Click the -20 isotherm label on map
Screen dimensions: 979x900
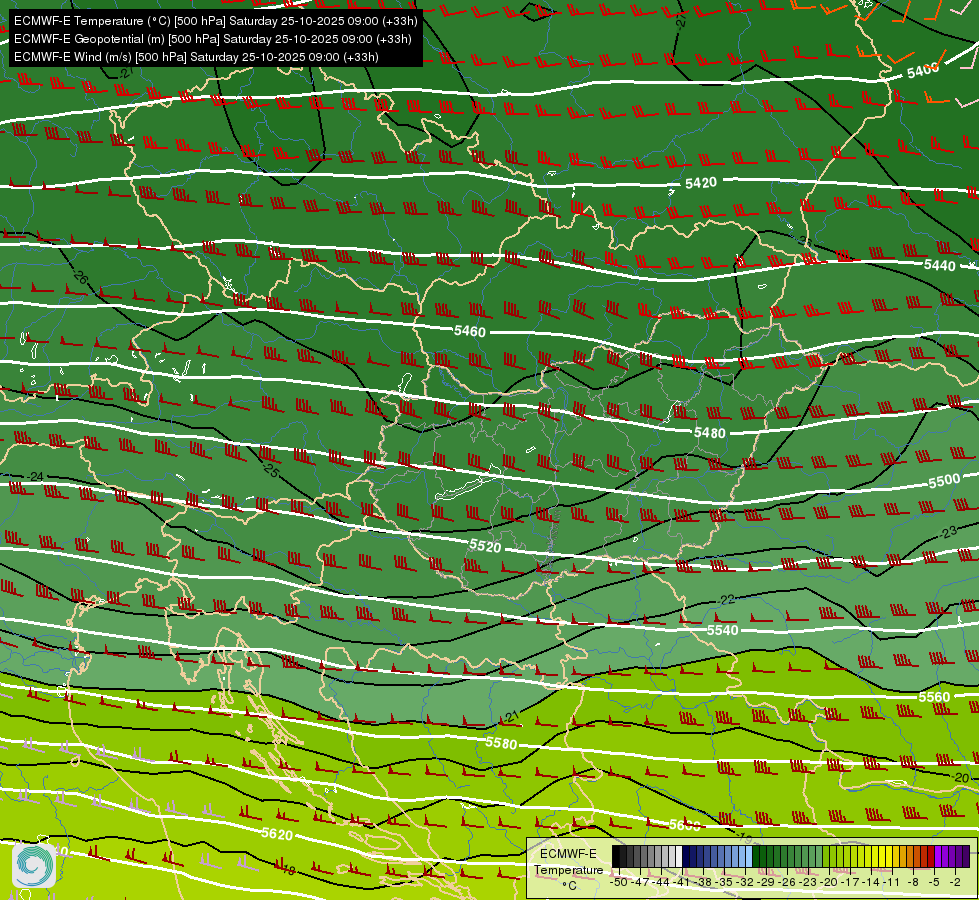click(960, 778)
